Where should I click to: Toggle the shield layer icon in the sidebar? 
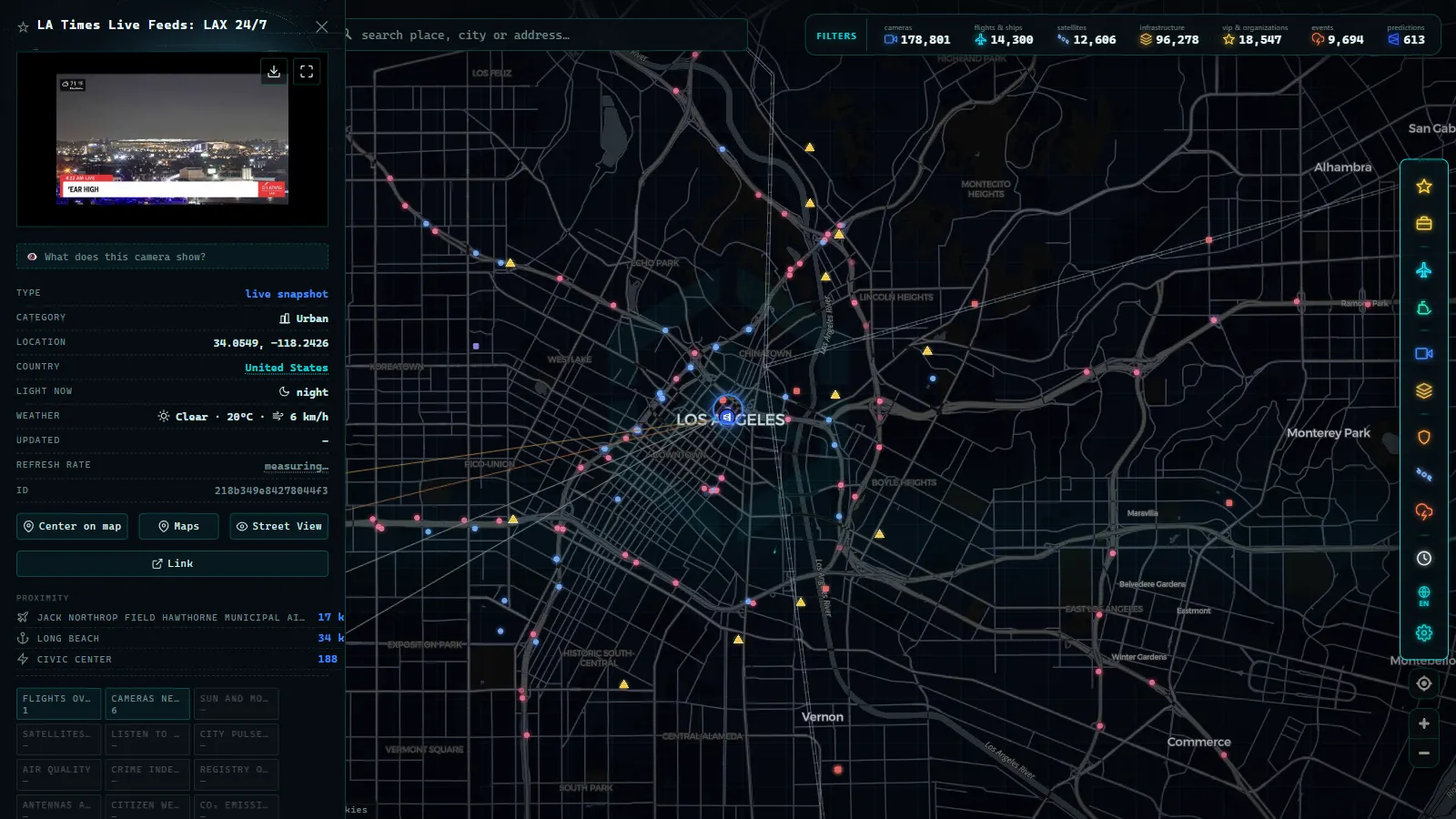(1424, 437)
